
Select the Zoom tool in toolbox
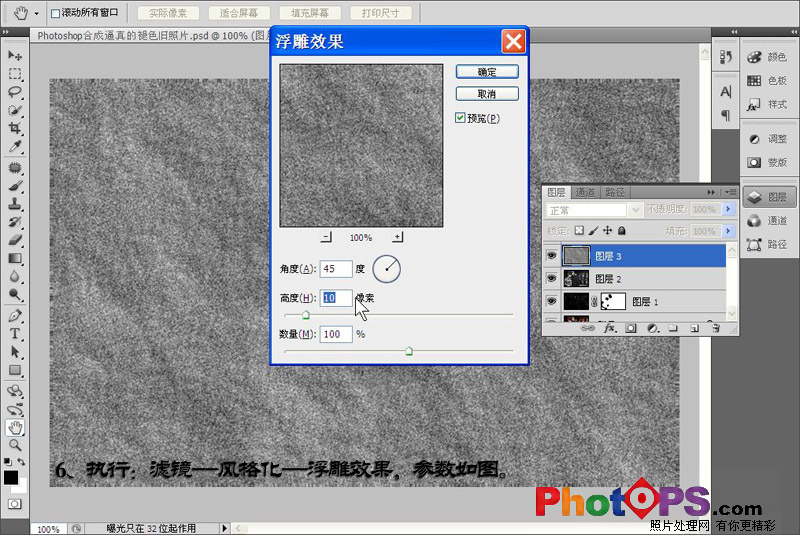15,445
